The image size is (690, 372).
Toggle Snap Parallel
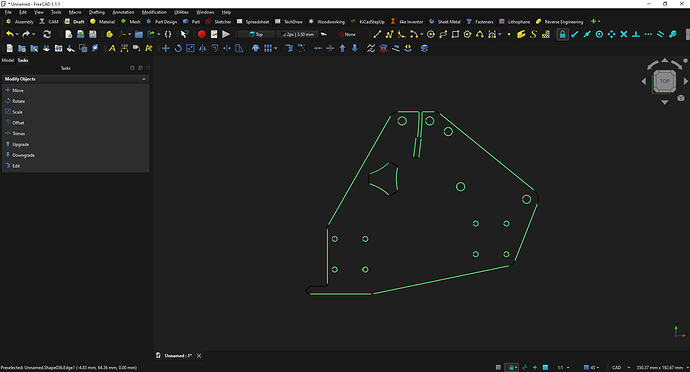tap(661, 34)
